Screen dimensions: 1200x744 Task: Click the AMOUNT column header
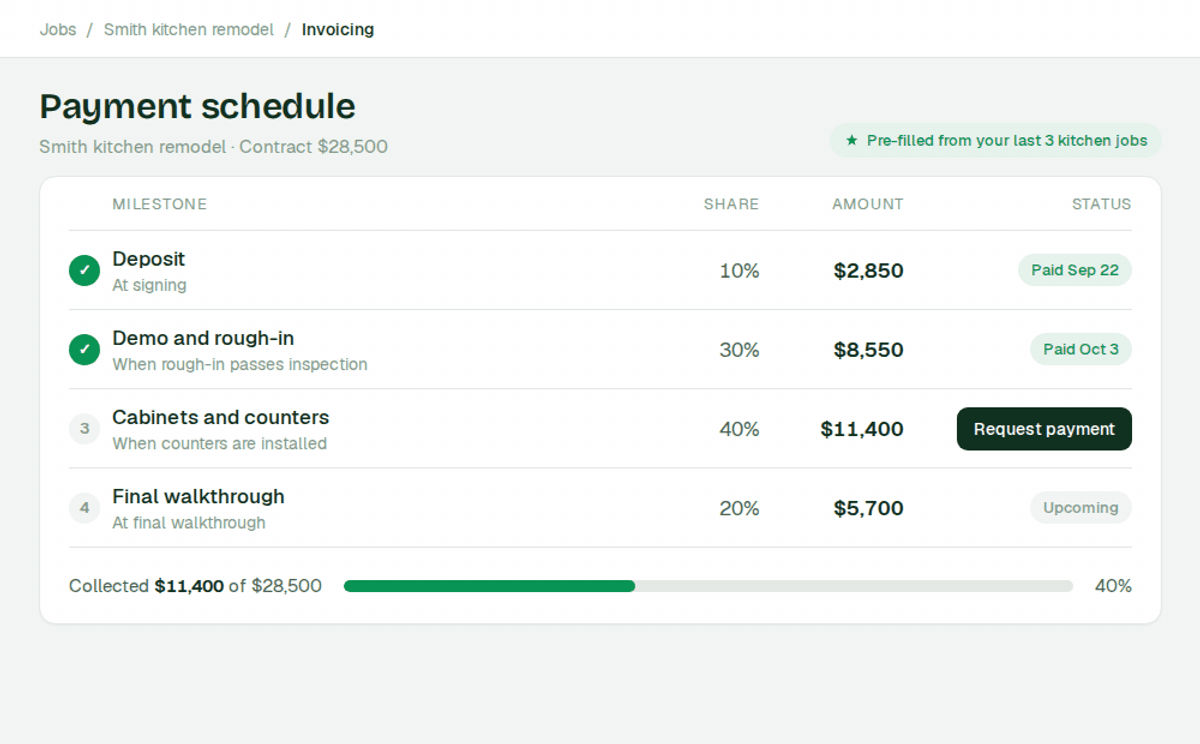click(868, 204)
